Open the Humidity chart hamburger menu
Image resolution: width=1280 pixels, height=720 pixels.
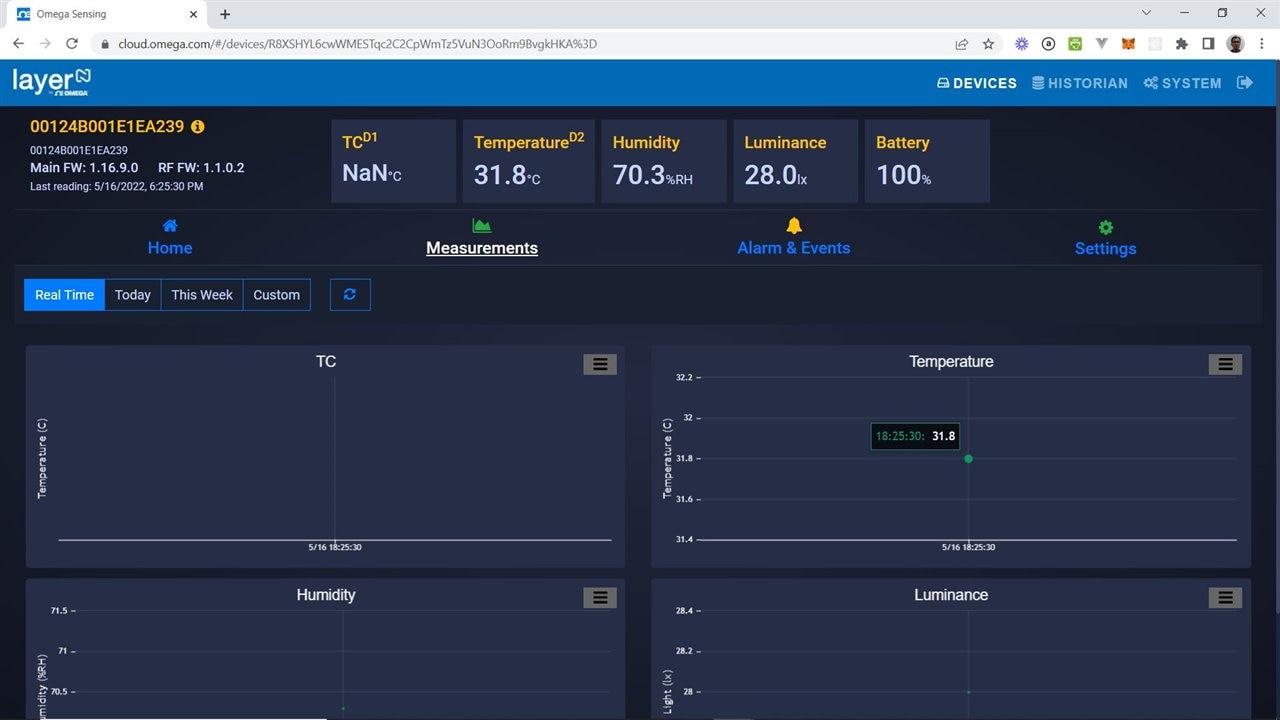click(x=600, y=598)
